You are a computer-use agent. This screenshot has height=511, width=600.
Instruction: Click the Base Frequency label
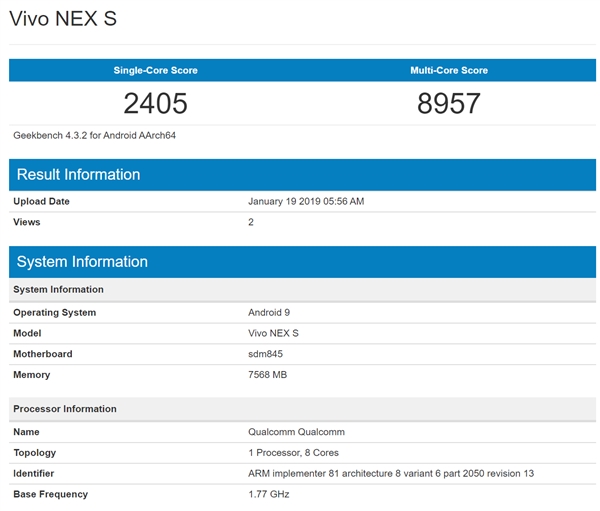[51, 494]
